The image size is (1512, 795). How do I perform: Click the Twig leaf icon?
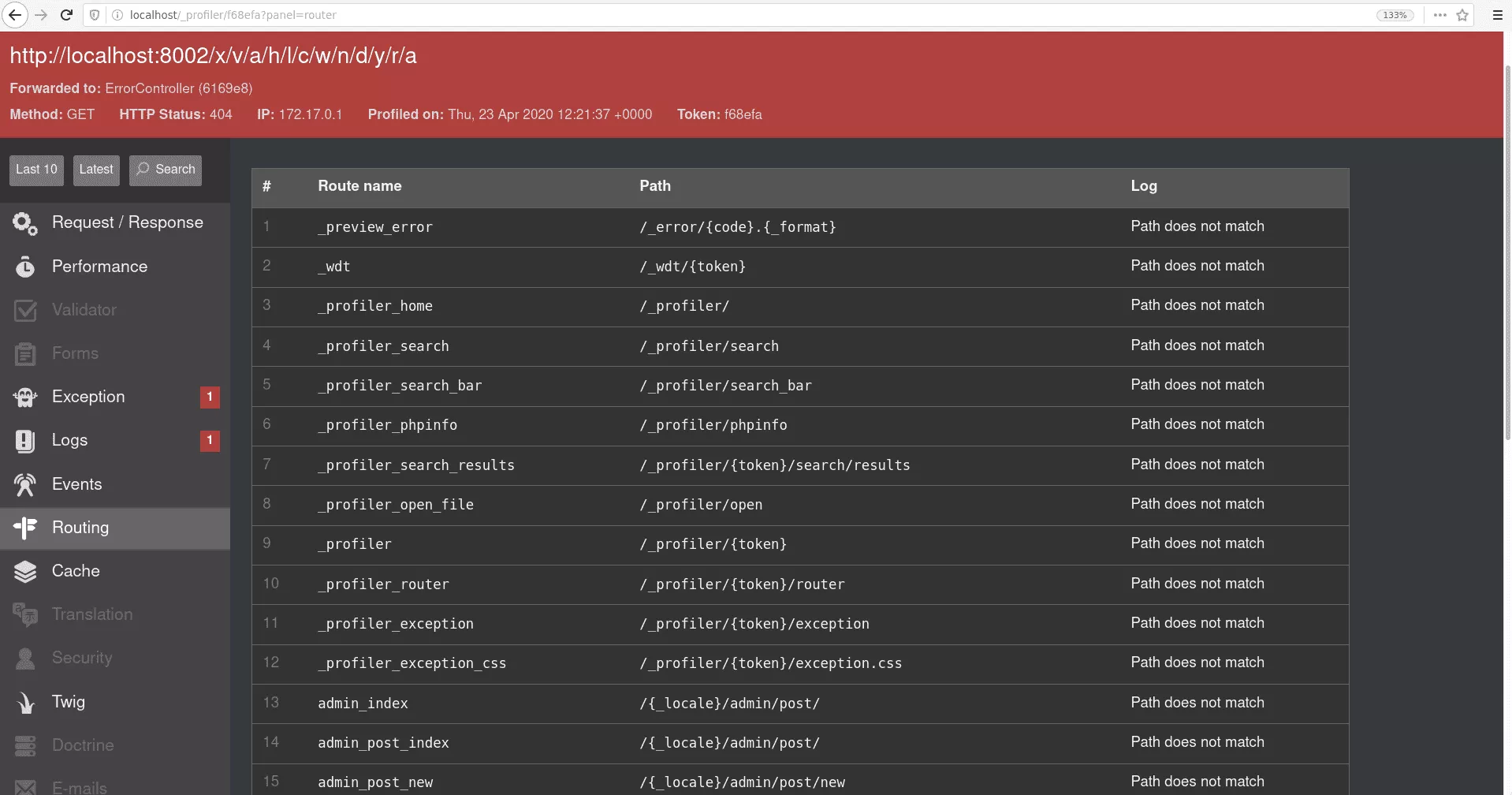click(25, 703)
